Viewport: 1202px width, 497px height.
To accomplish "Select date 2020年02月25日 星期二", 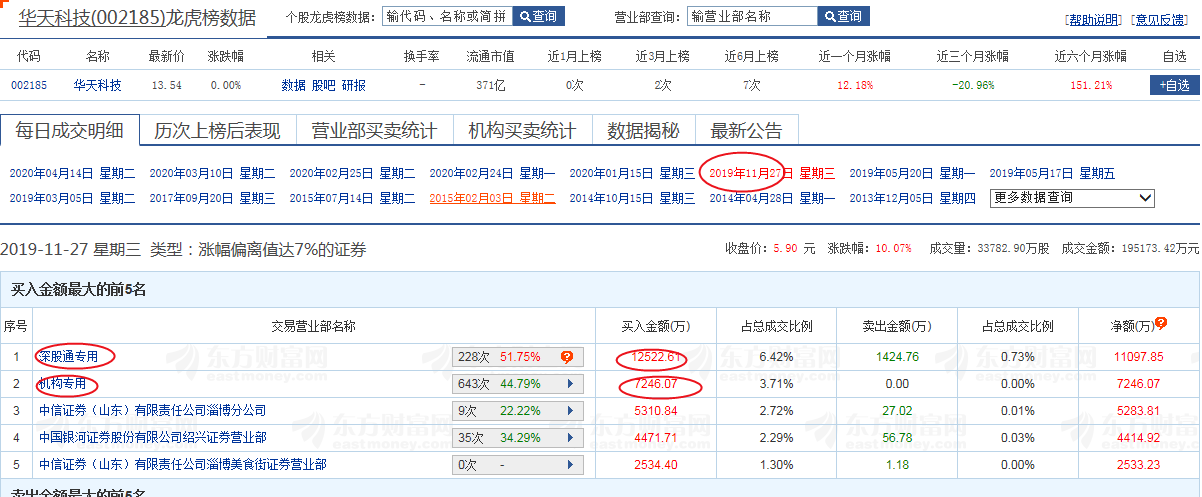I will point(352,174).
